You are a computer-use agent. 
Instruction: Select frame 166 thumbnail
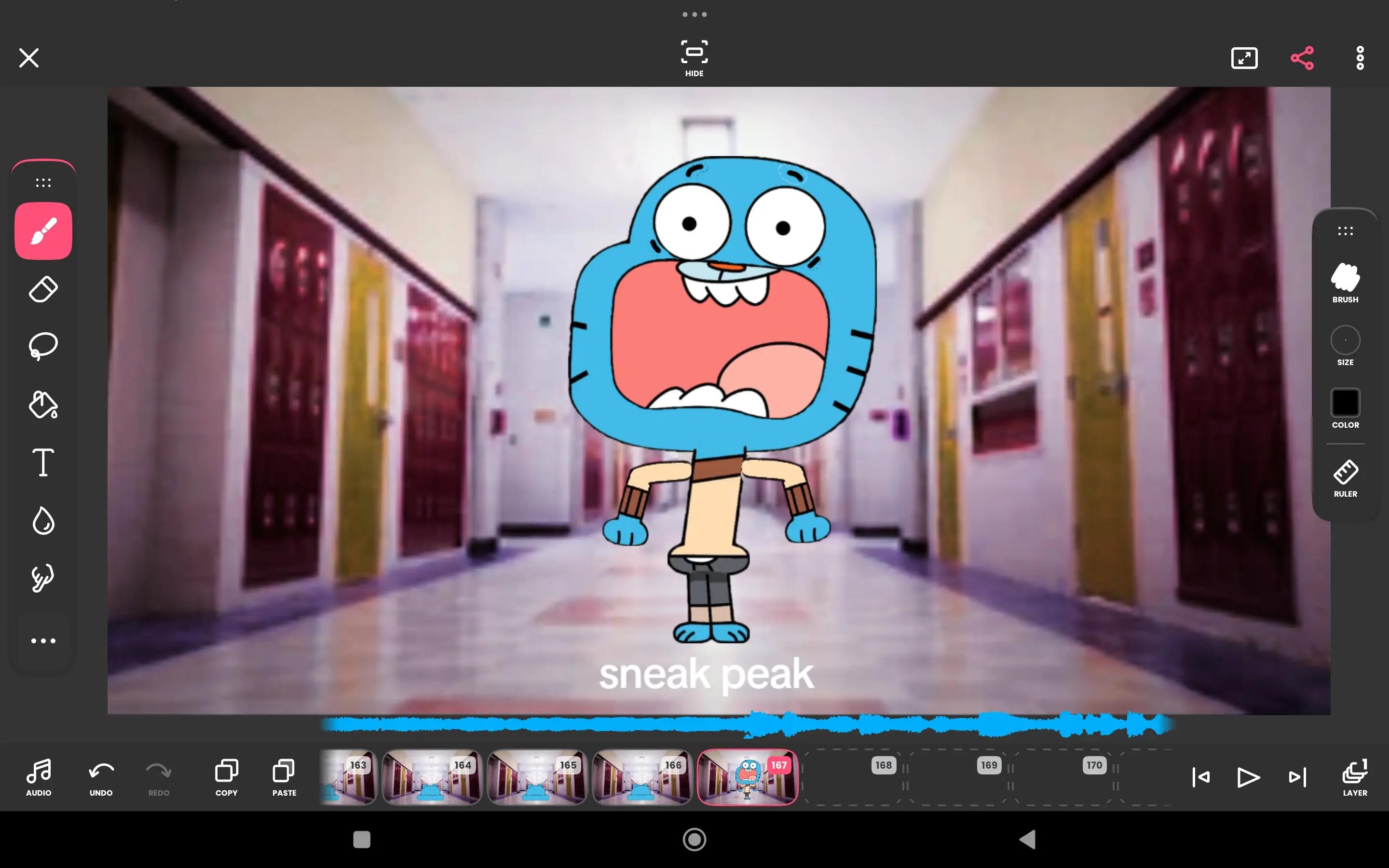[x=642, y=777]
